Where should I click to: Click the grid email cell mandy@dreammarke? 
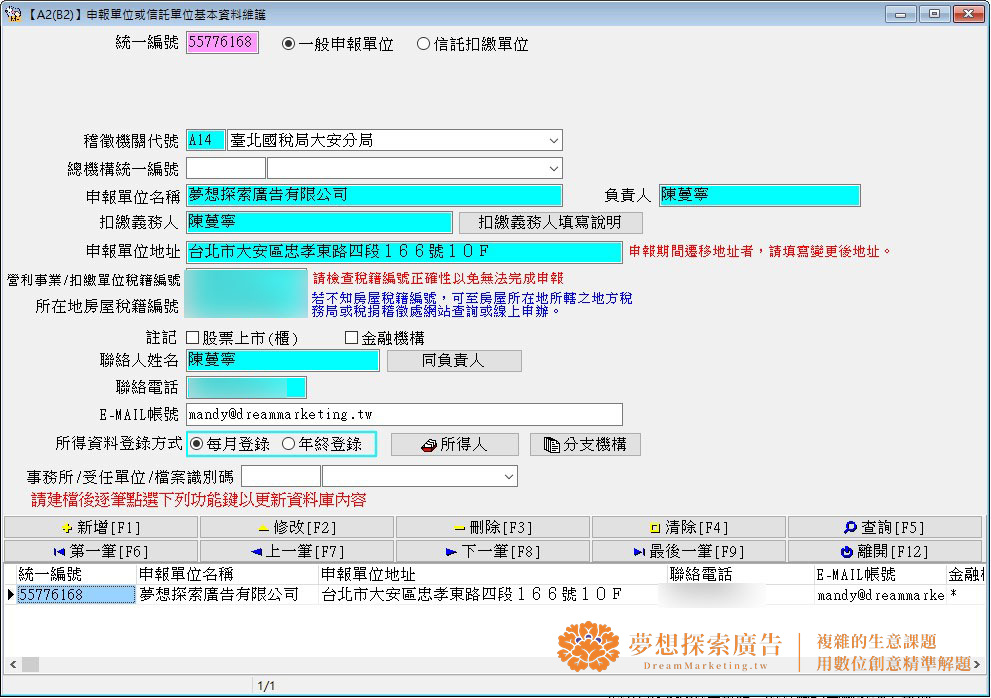[880, 594]
